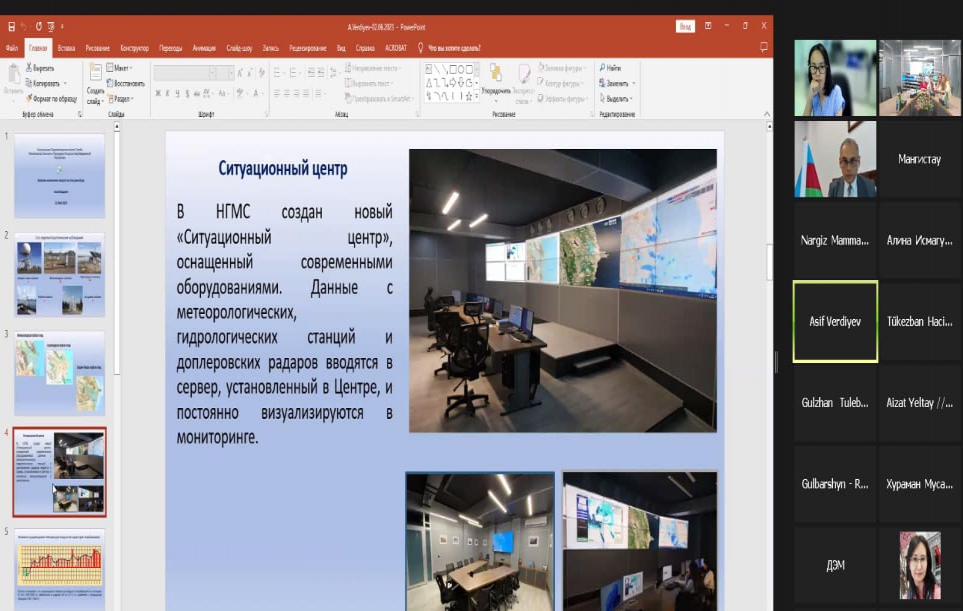This screenshot has width=963, height=611.
Task: Select Asif Verdiyev participant tile
Action: click(x=835, y=321)
